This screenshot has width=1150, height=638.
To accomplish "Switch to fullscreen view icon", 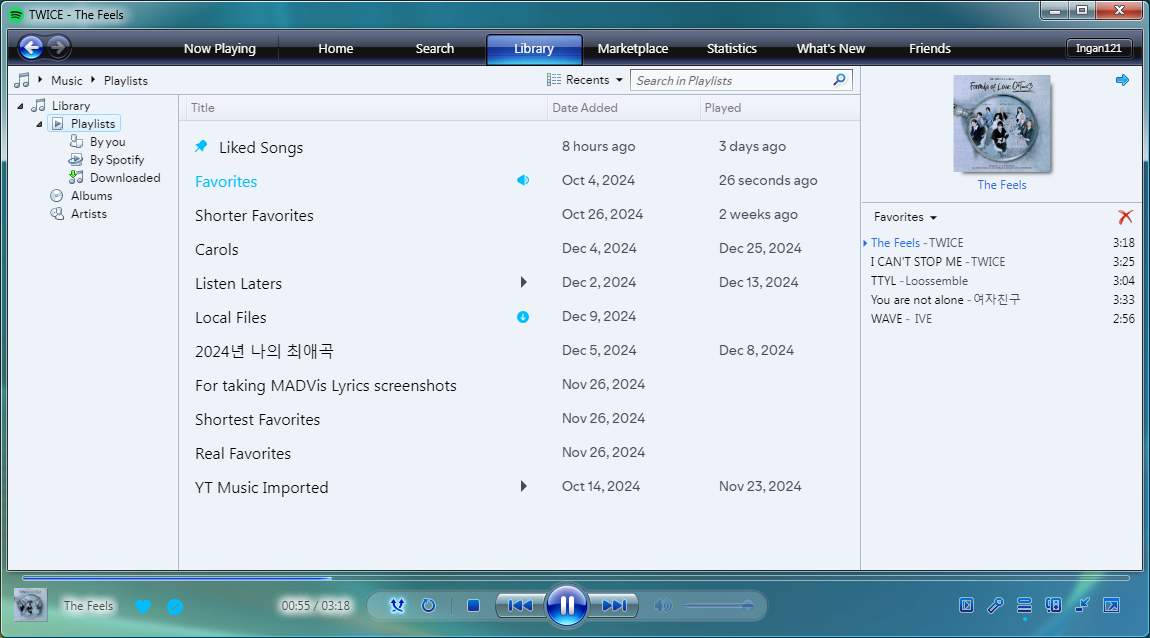I will click(x=1112, y=605).
